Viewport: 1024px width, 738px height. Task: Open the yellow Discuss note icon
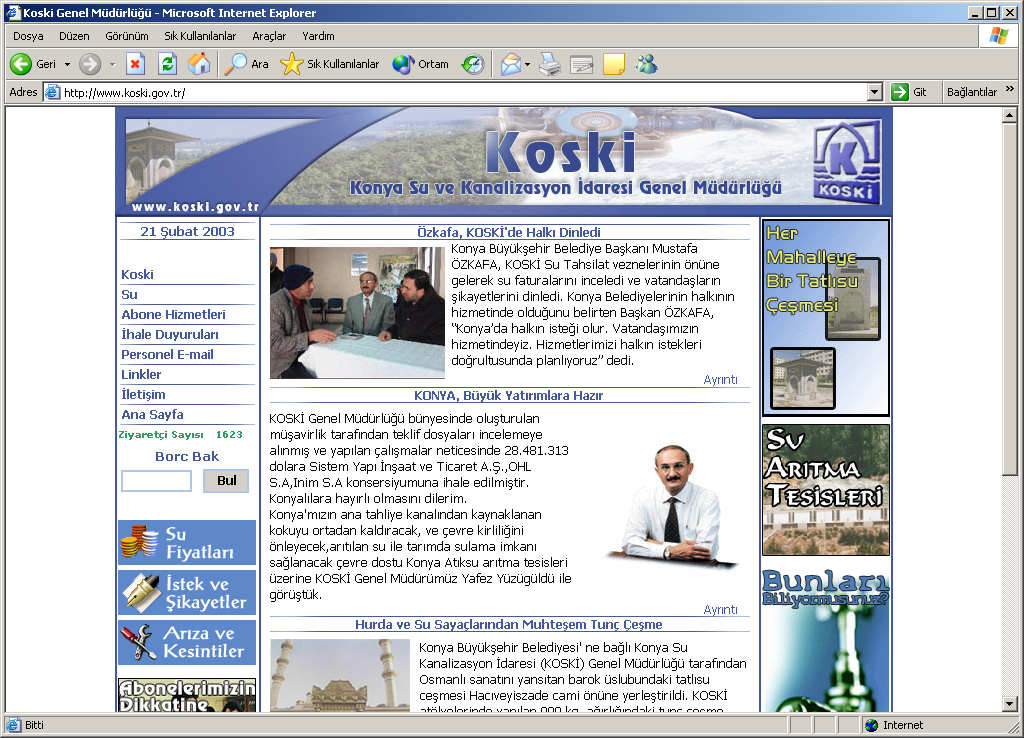tap(613, 64)
